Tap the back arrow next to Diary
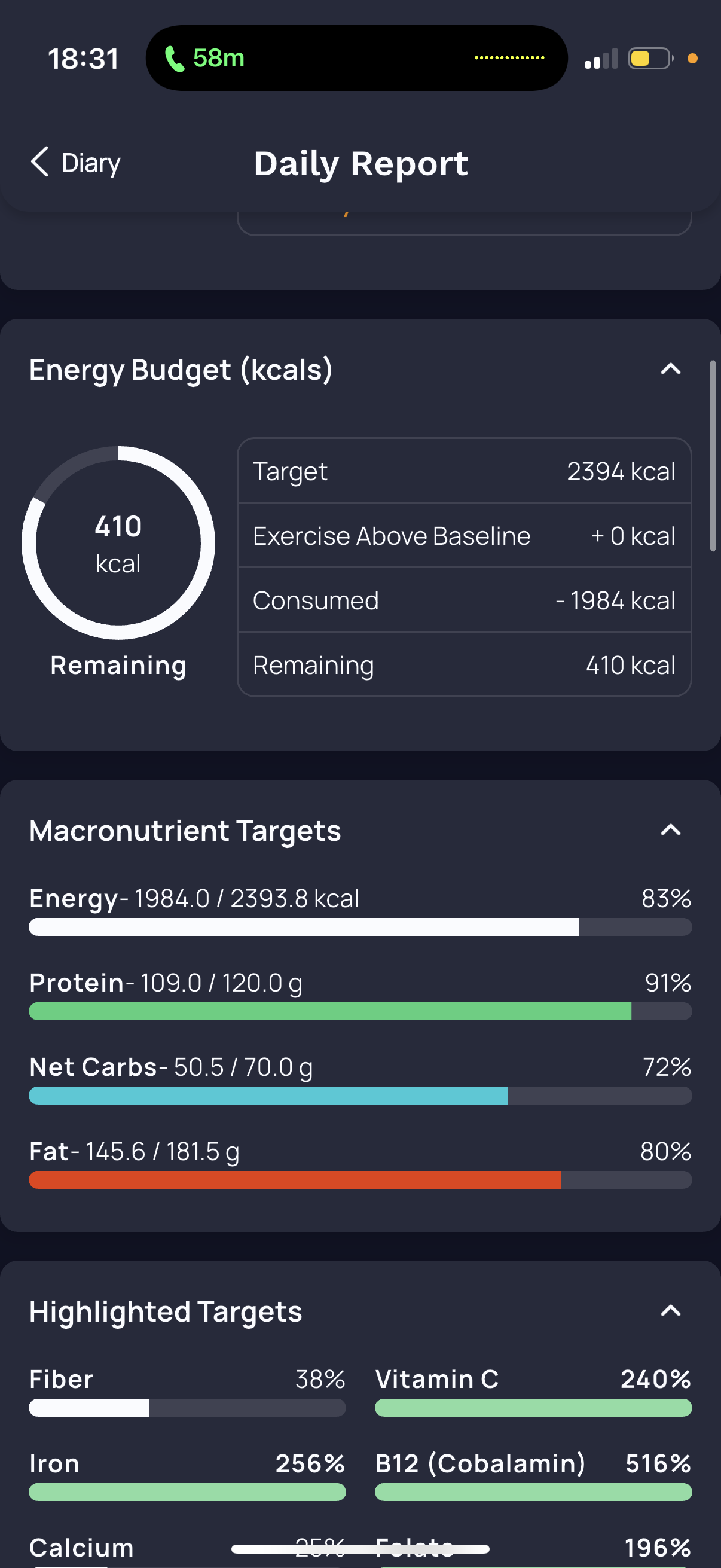Screen dimensions: 721x1568 click(39, 162)
